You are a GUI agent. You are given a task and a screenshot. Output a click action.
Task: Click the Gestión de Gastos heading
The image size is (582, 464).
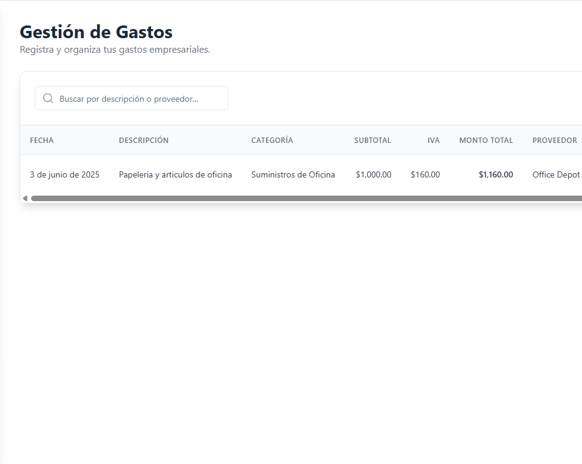click(96, 32)
